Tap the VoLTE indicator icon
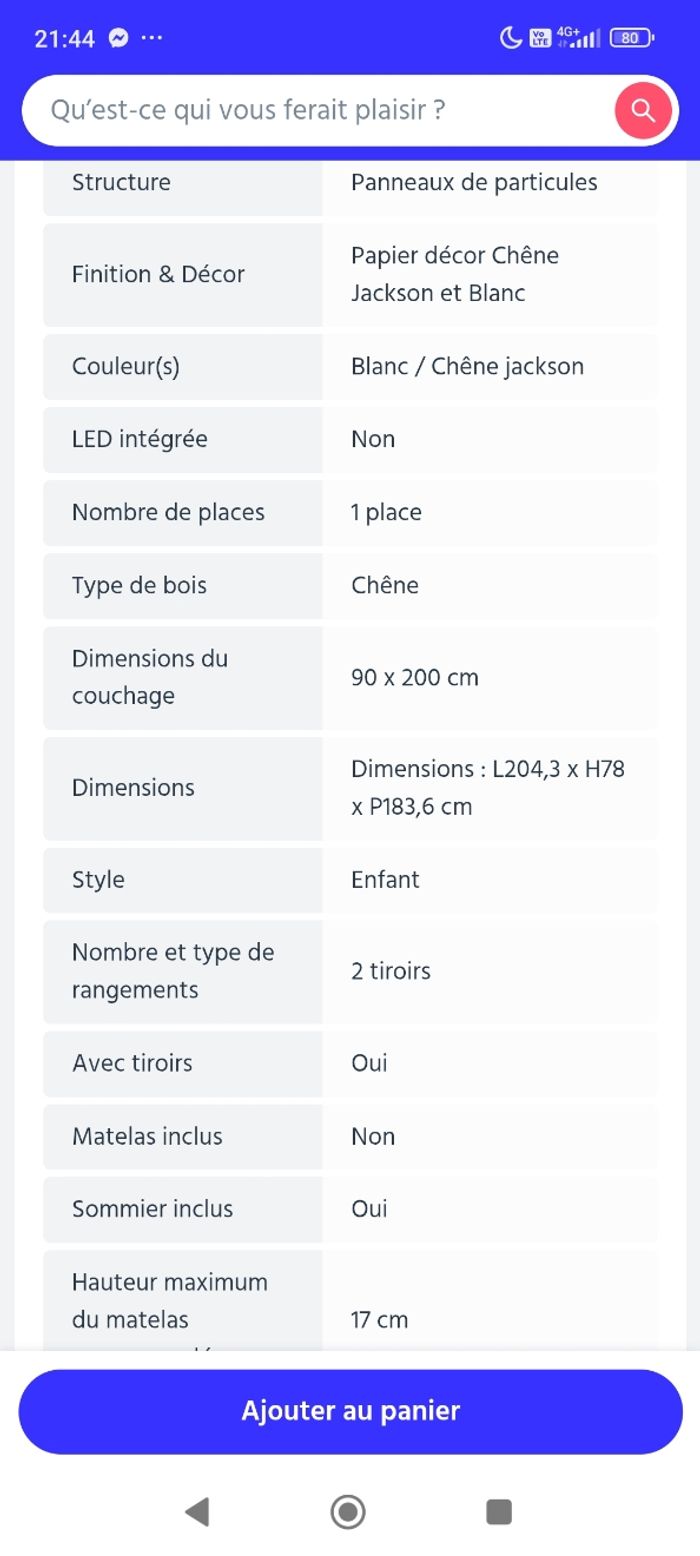This screenshot has height=1556, width=700. point(541,37)
